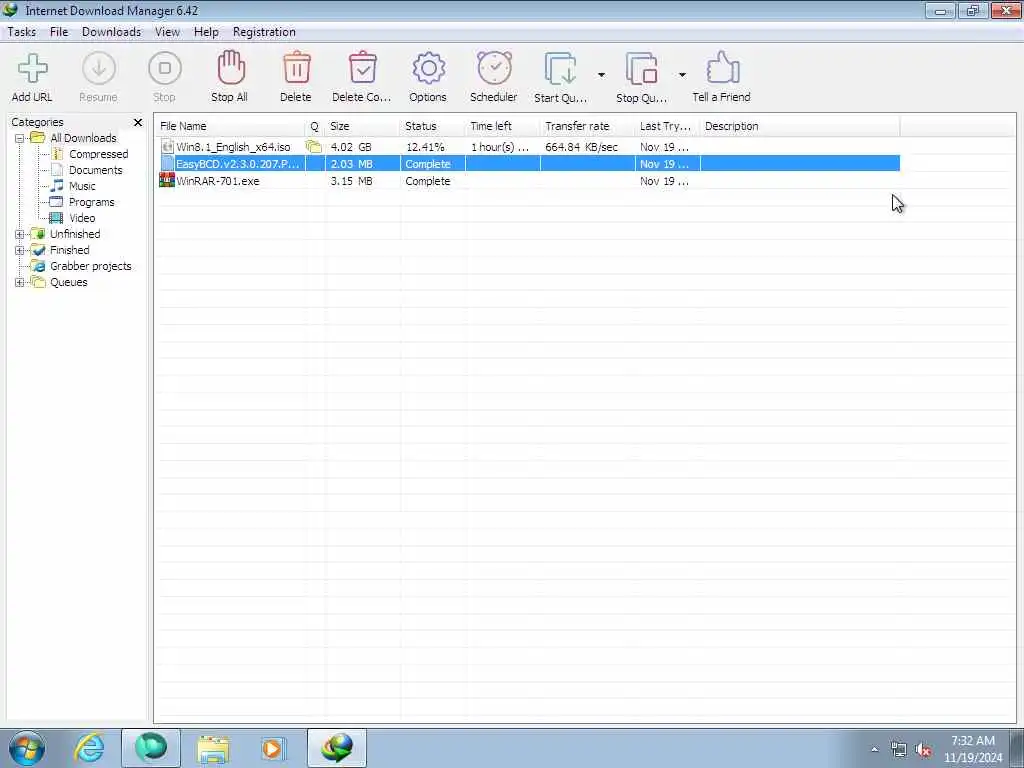Select Grabber projects in categories
1024x768 pixels.
pyautogui.click(x=91, y=266)
